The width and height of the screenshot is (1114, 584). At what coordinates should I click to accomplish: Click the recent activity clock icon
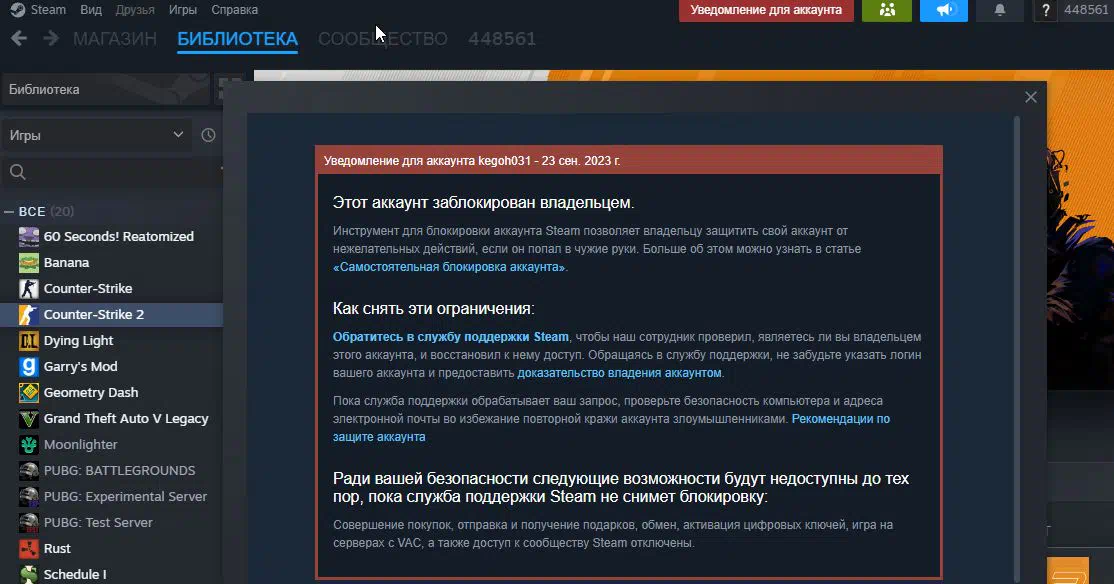coord(208,135)
